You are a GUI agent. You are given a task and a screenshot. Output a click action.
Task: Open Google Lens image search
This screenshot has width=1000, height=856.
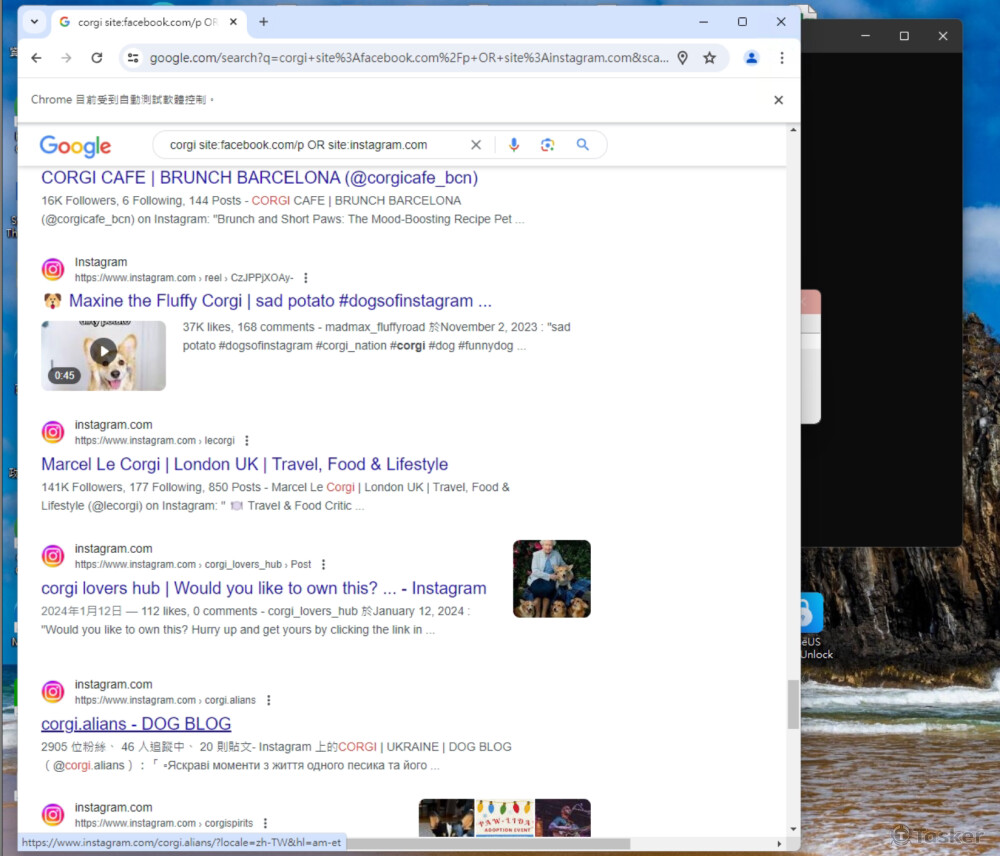tap(547, 145)
